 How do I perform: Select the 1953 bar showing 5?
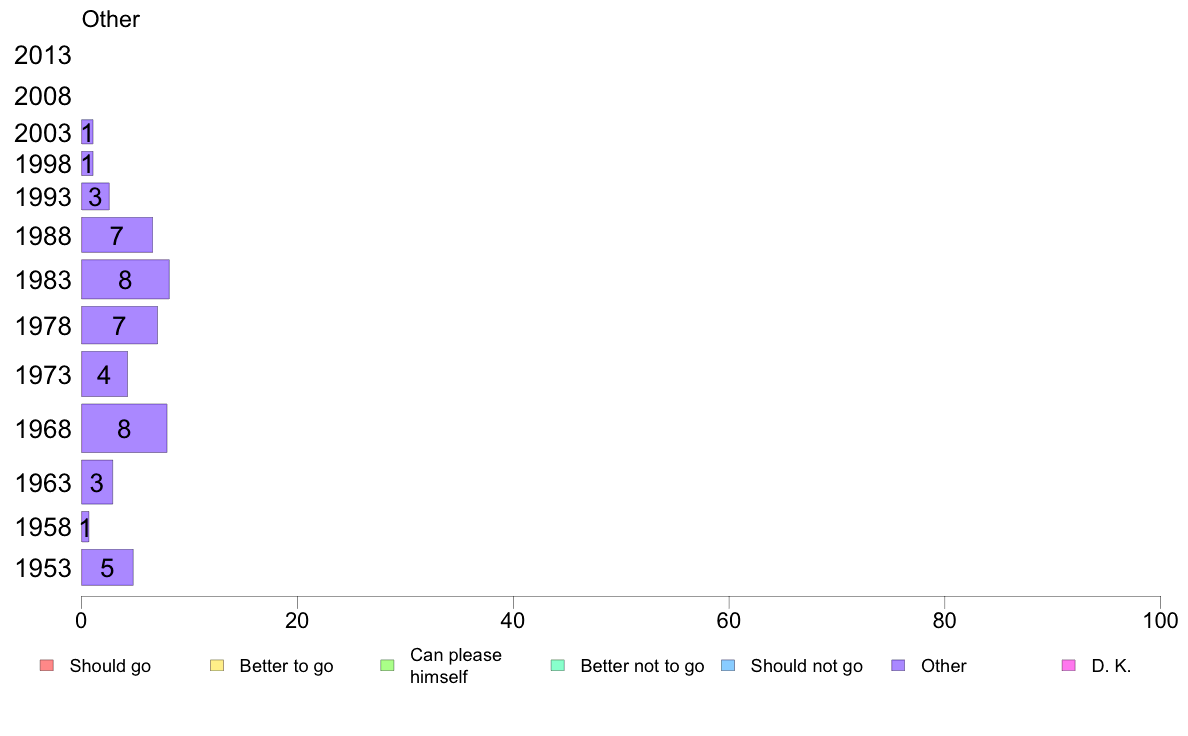(x=107, y=568)
